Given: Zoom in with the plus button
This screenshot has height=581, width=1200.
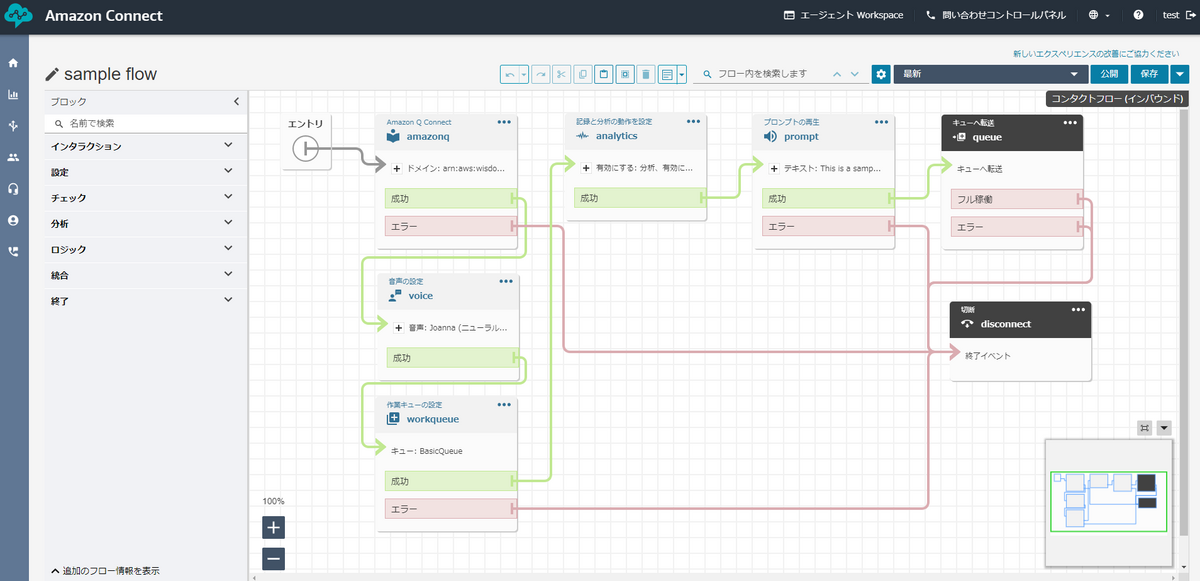Looking at the screenshot, I should tap(274, 527).
